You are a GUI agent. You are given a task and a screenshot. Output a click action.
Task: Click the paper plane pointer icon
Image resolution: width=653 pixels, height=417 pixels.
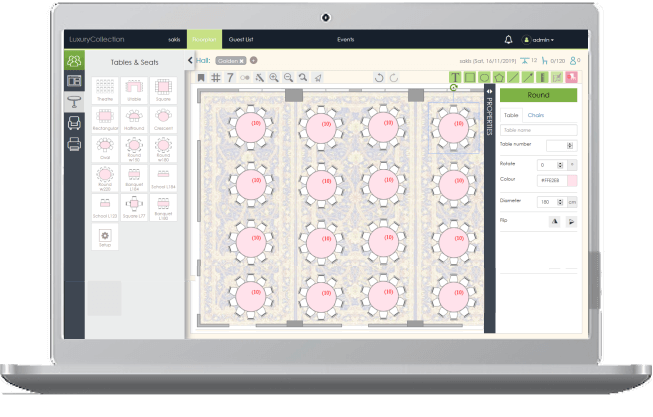(318, 77)
